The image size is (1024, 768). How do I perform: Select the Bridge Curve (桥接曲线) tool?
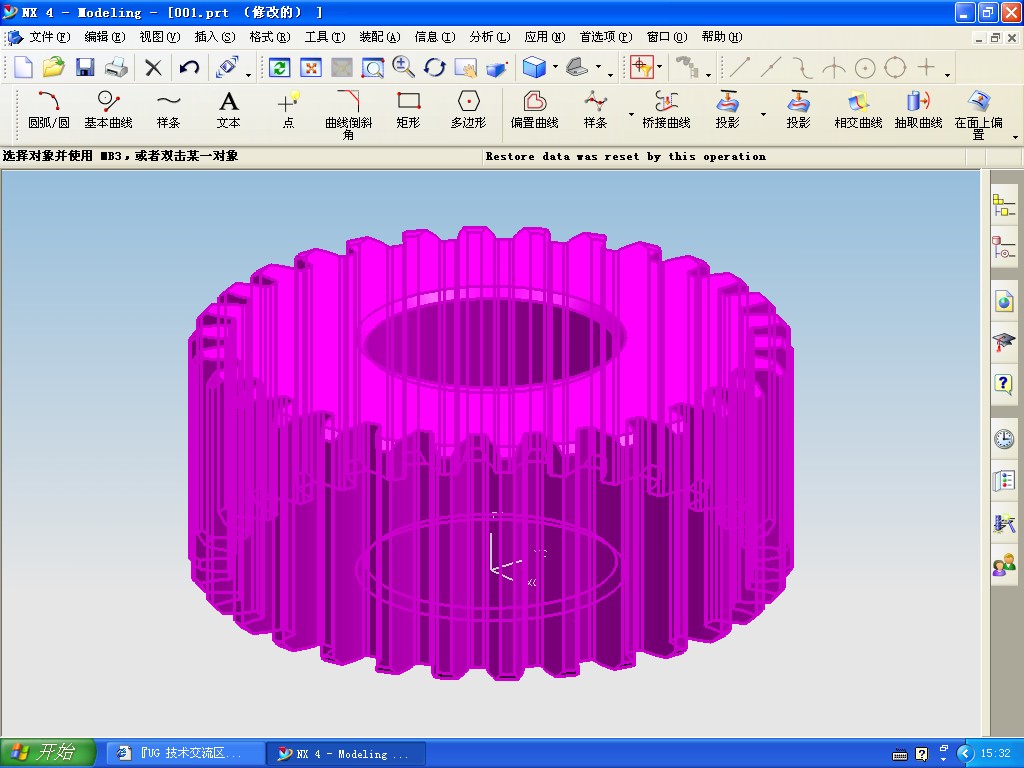pyautogui.click(x=666, y=110)
